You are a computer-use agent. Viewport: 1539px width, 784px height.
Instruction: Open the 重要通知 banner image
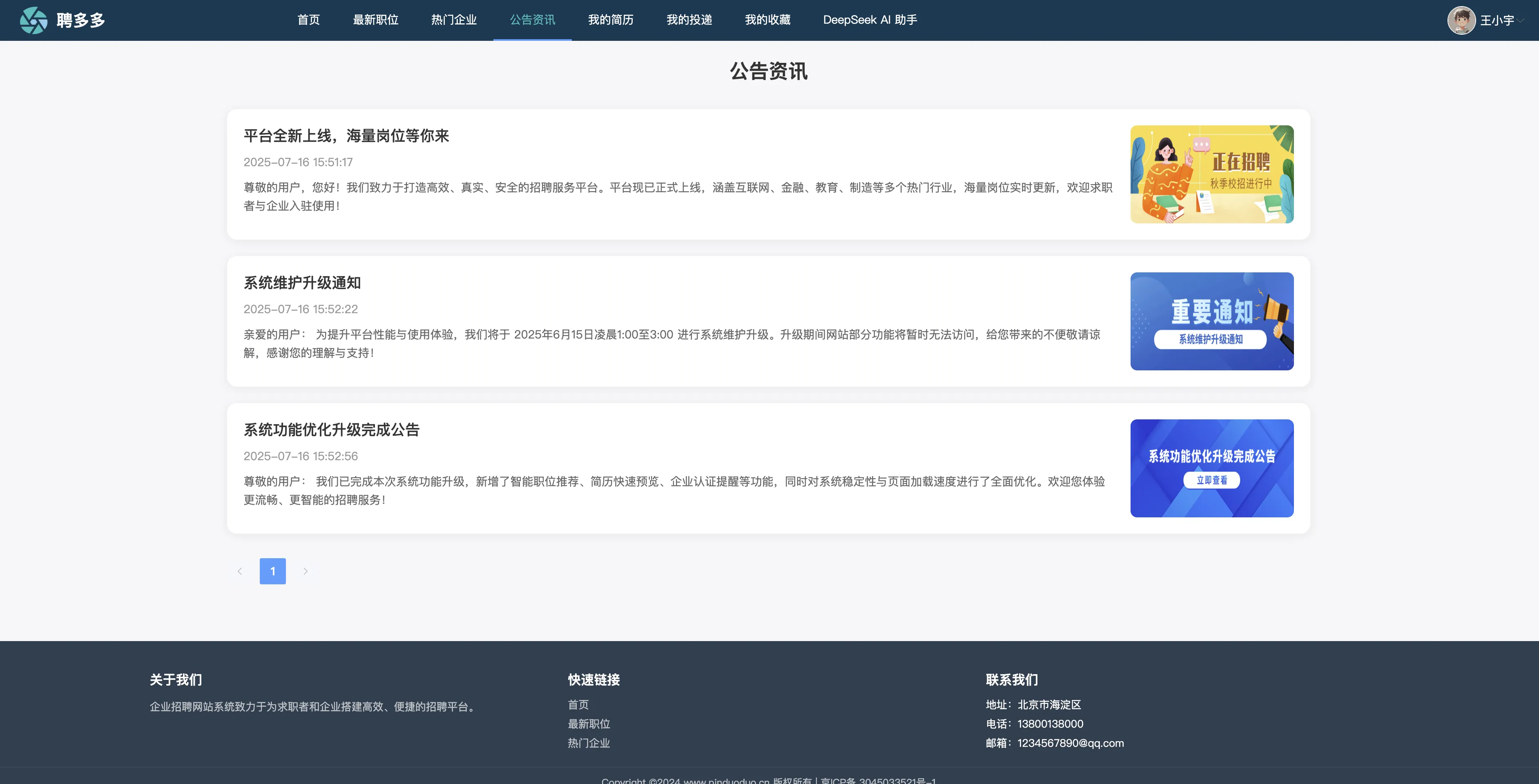pyautogui.click(x=1211, y=321)
